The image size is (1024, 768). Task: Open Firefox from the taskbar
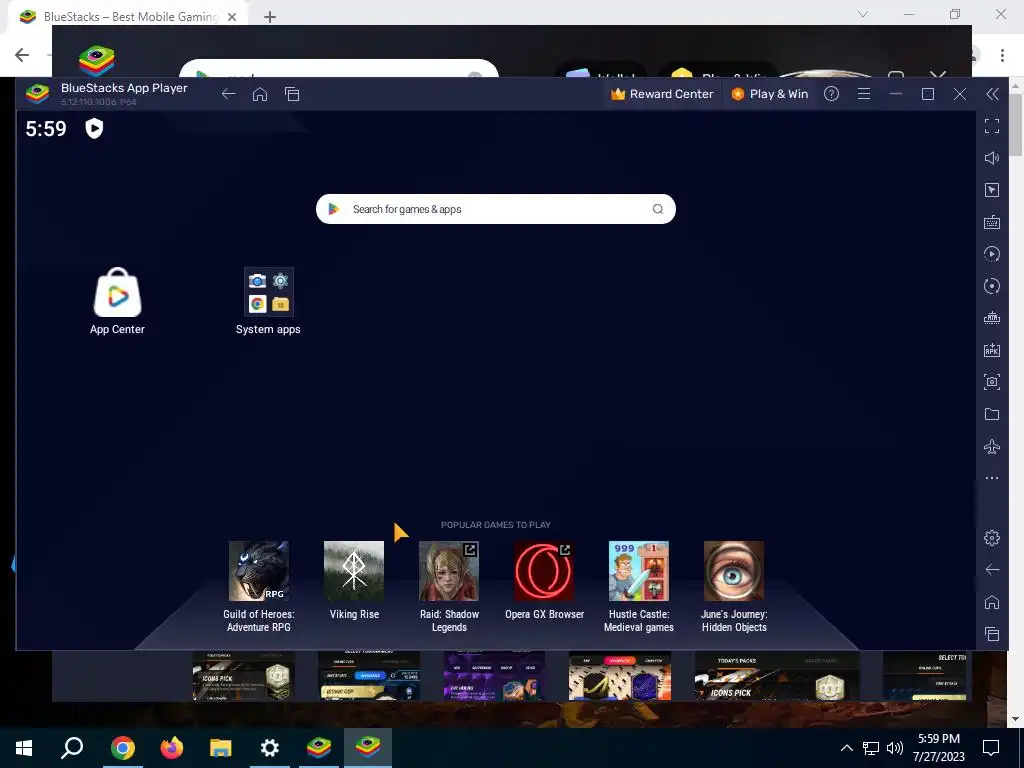click(172, 748)
